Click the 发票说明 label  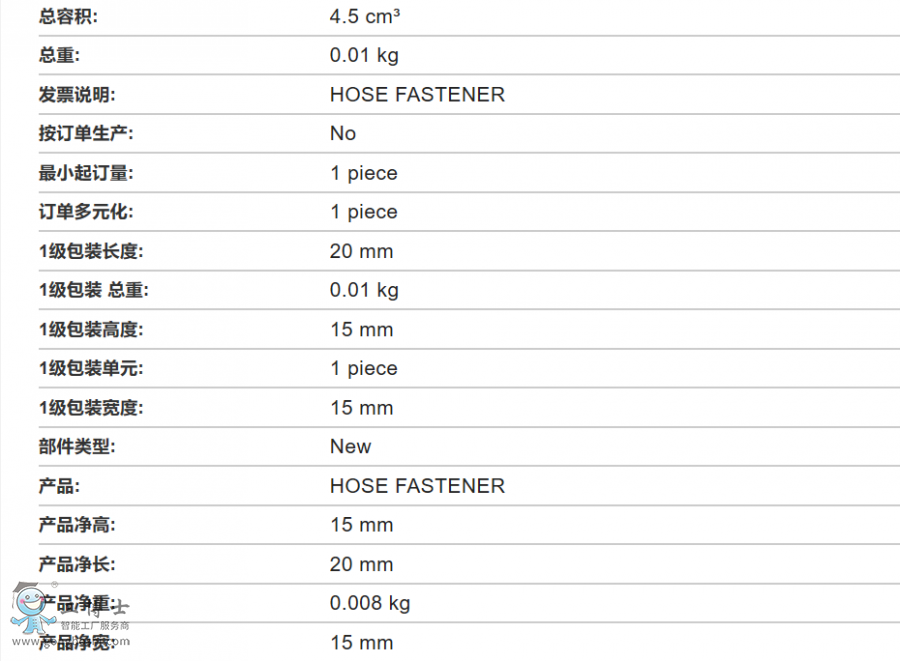pyautogui.click(x=77, y=95)
